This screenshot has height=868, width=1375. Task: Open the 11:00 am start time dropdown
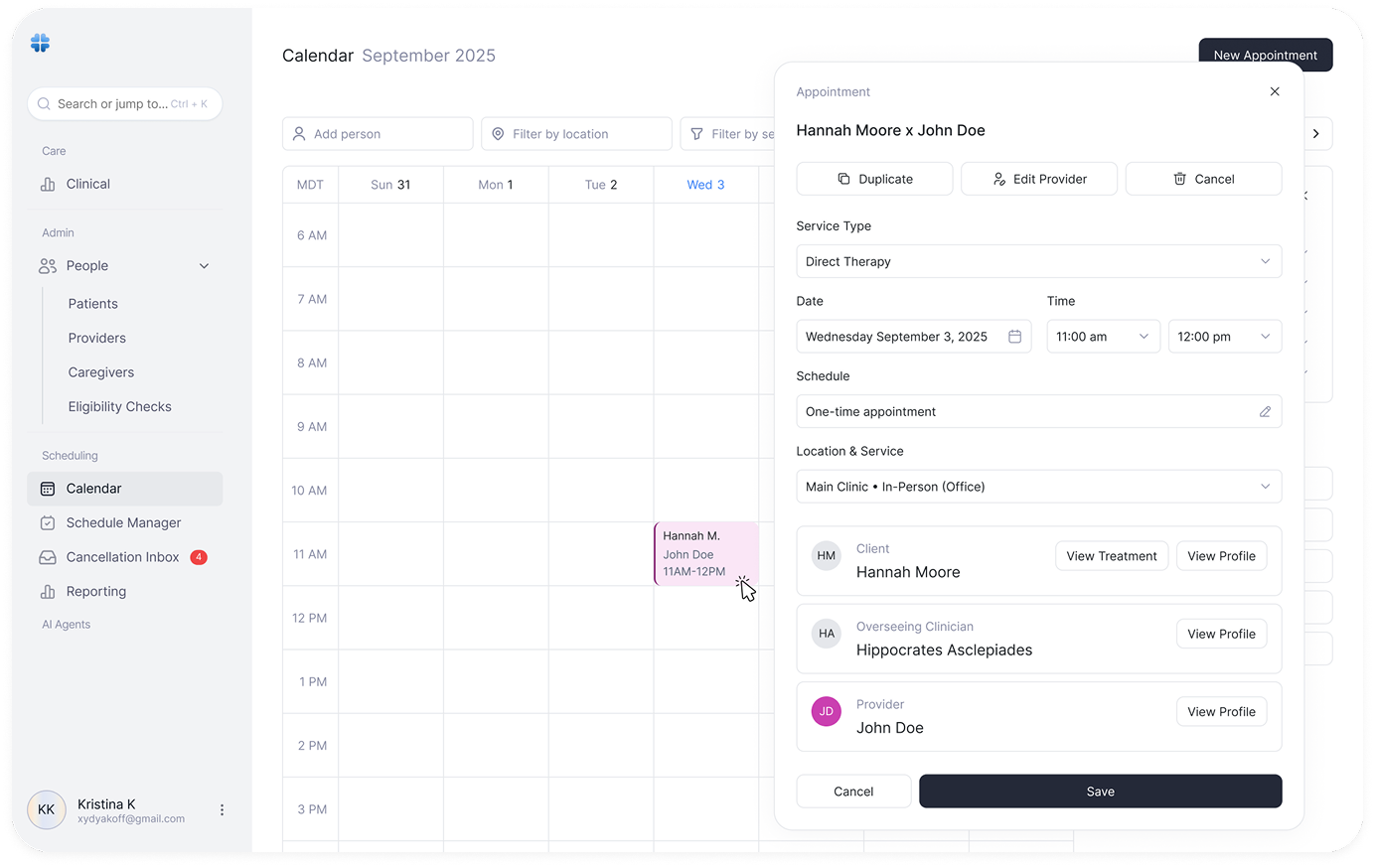coord(1103,337)
